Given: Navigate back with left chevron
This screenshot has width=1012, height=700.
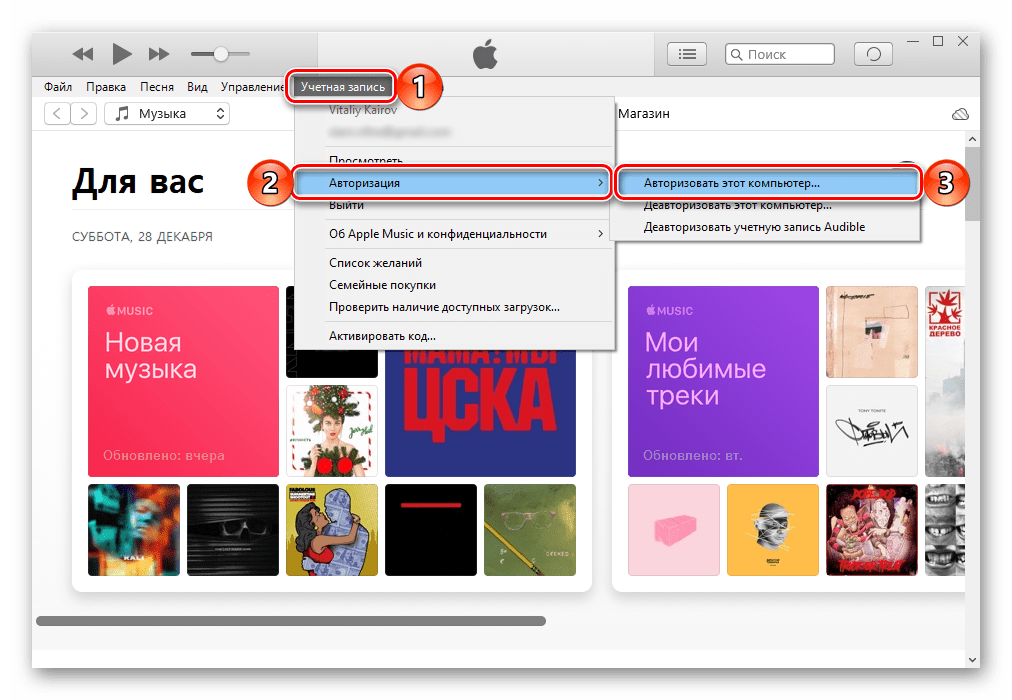Looking at the screenshot, I should coord(57,114).
